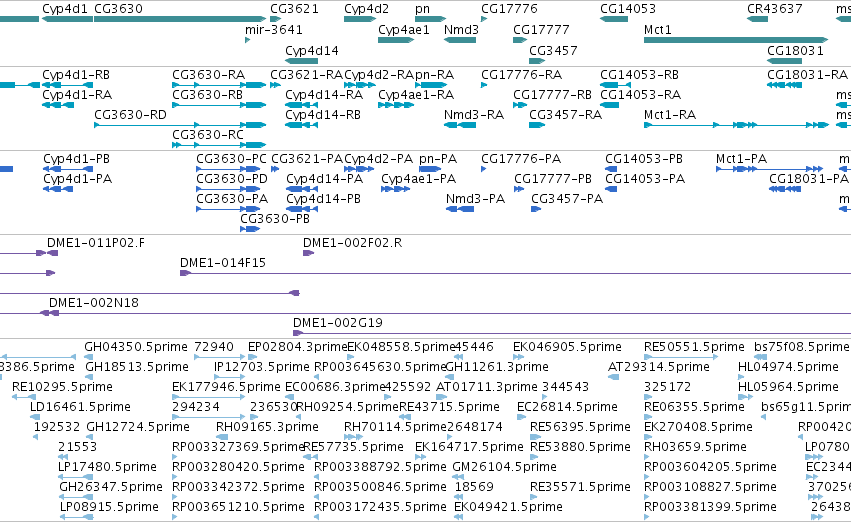Select EST label EP02804.3prime
Screen dimensions: 851x522
pos(297,347)
